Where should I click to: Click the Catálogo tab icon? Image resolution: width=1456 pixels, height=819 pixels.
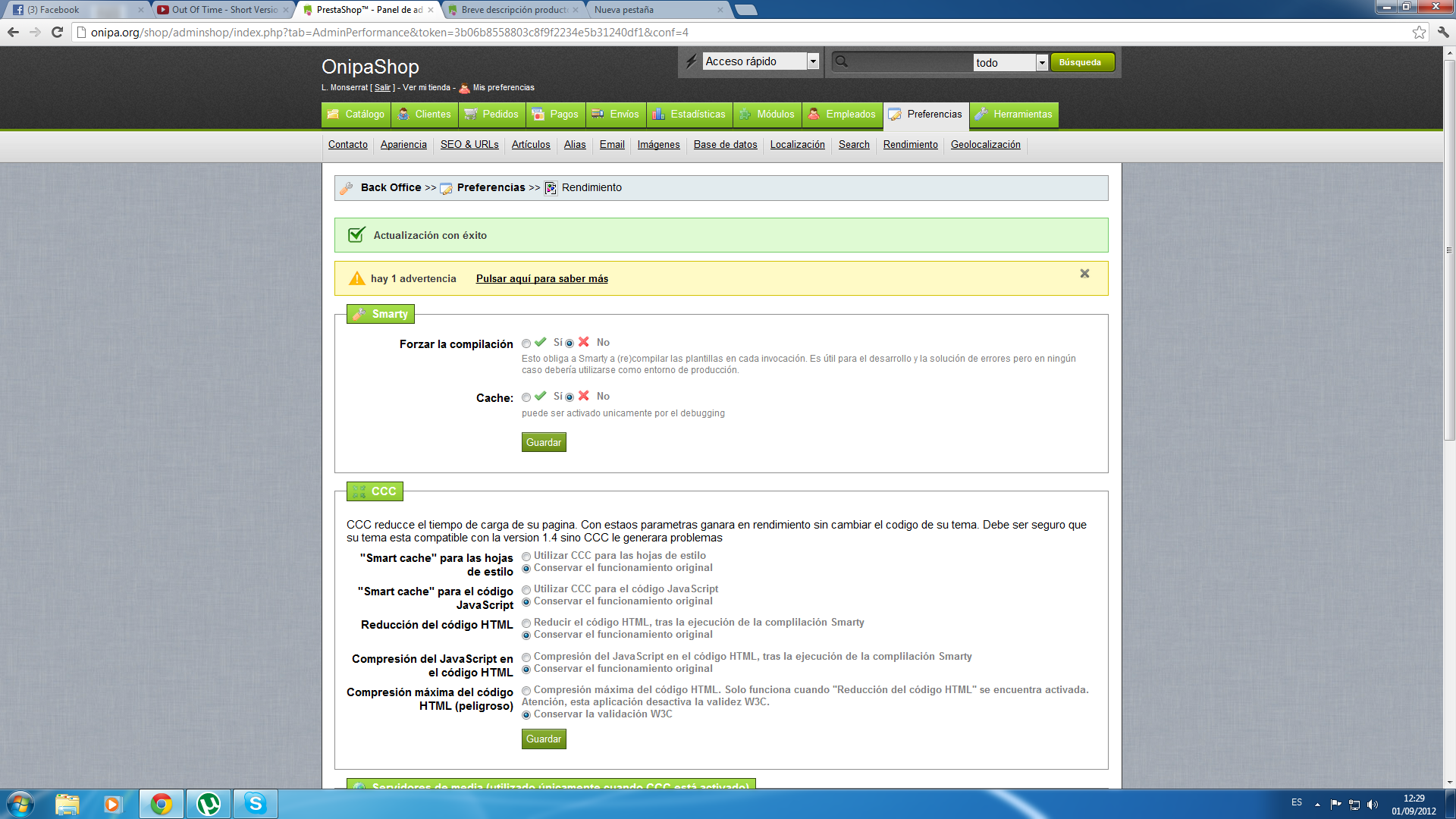333,115
